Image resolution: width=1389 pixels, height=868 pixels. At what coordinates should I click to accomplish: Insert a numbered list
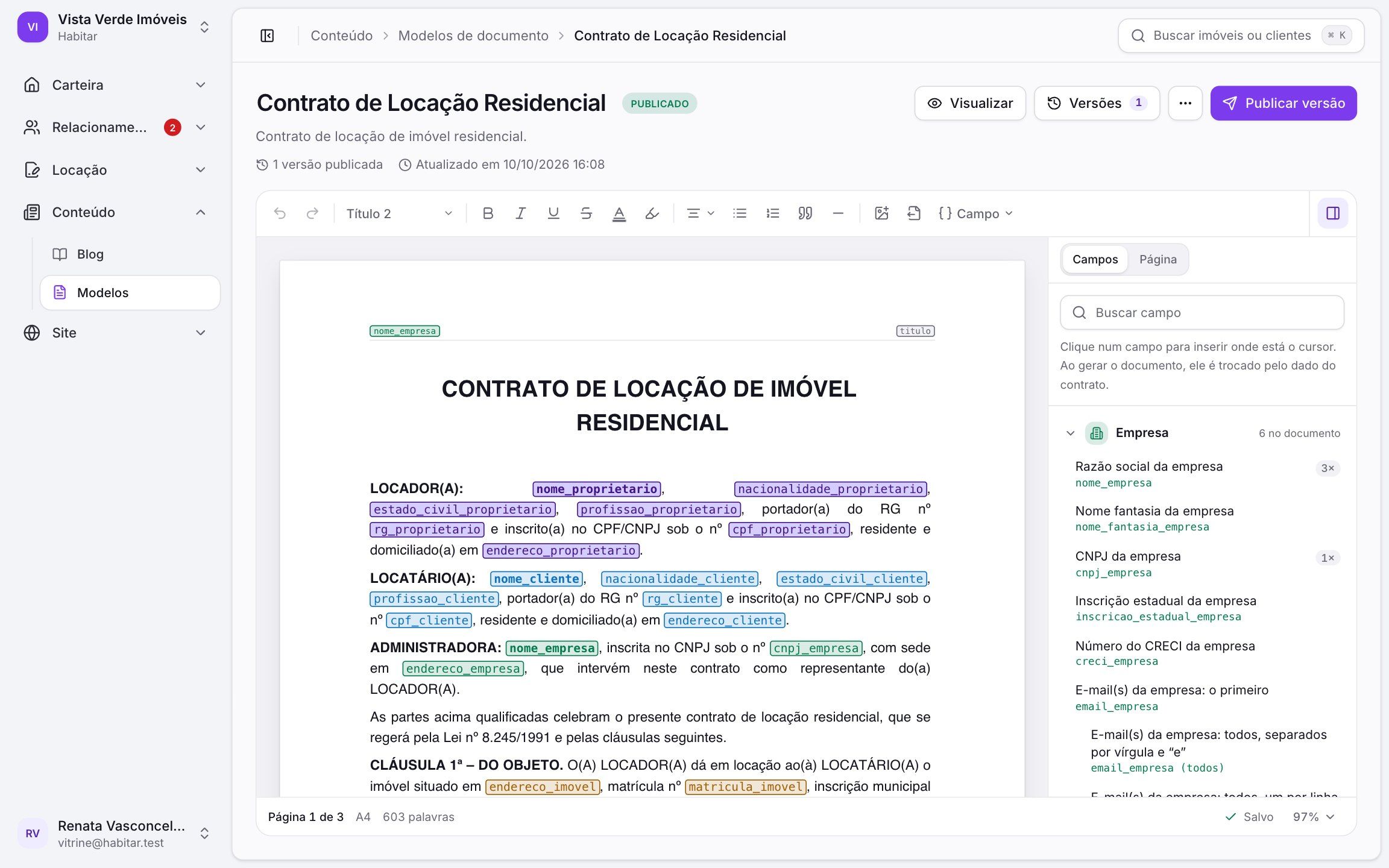[773, 213]
